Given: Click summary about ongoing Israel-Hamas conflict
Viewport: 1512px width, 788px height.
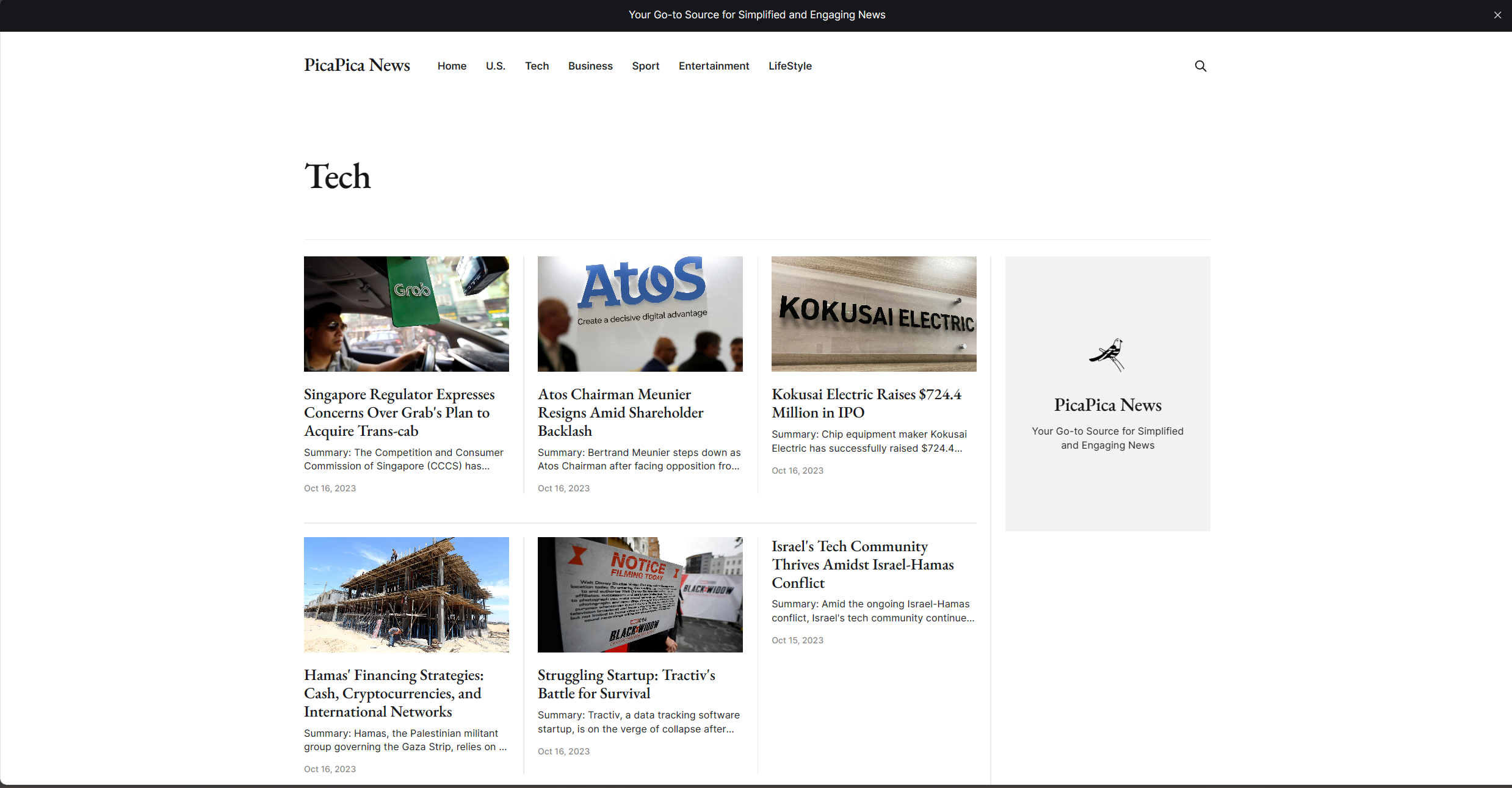Looking at the screenshot, I should pyautogui.click(x=873, y=611).
